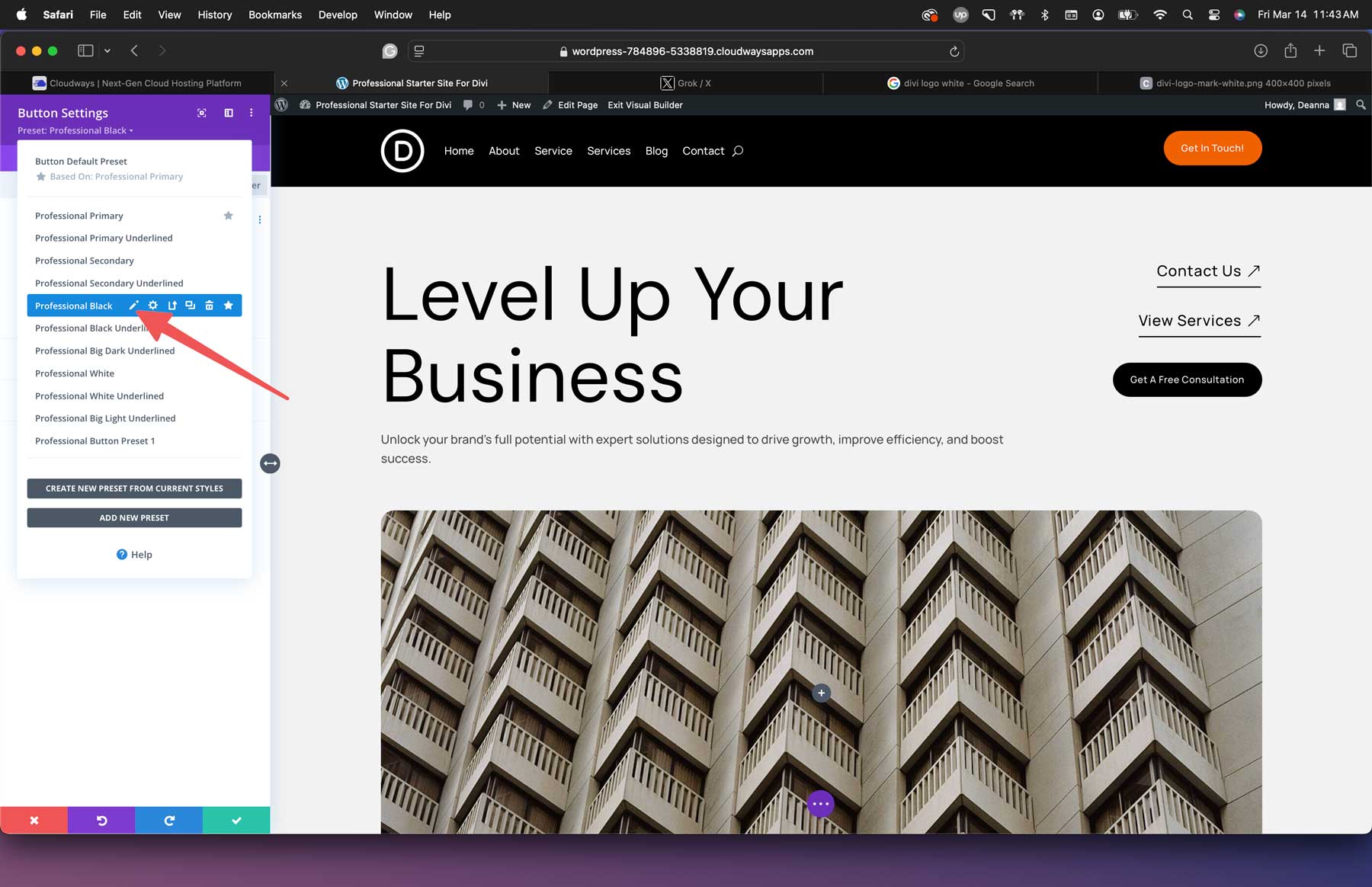The image size is (1372, 887).
Task: Switch Button Settings to side panel layout icon
Action: click(x=228, y=112)
